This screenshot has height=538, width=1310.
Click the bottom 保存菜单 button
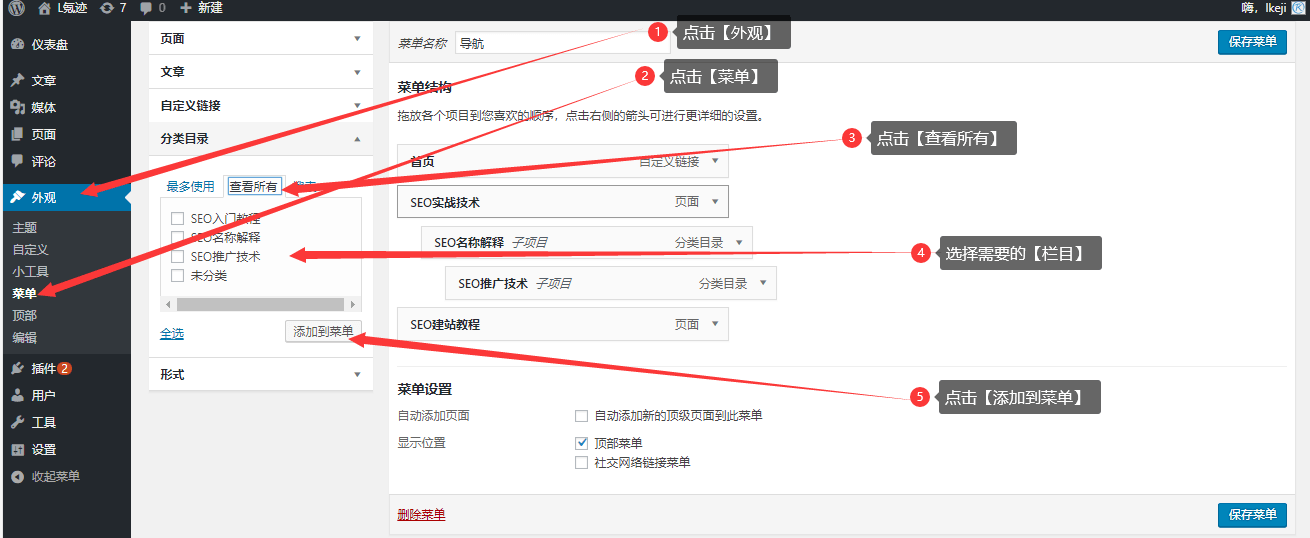point(1252,515)
